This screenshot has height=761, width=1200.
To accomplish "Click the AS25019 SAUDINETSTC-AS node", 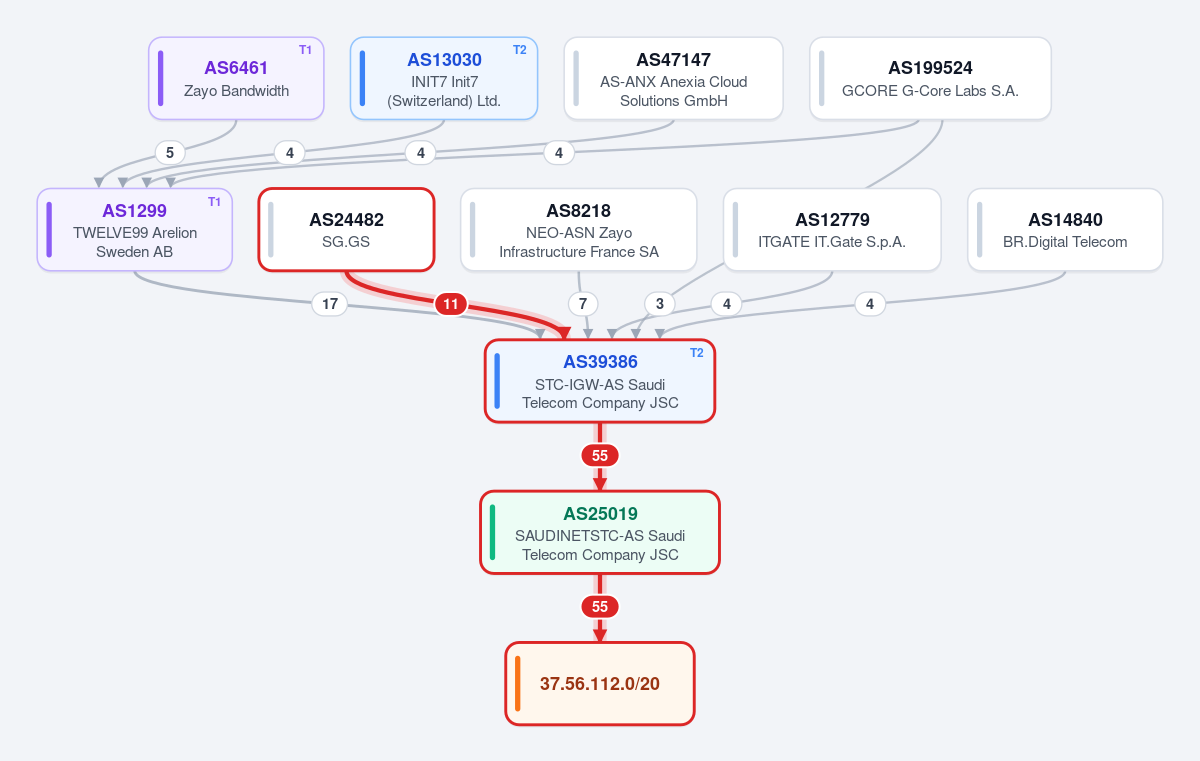I will coord(600,532).
